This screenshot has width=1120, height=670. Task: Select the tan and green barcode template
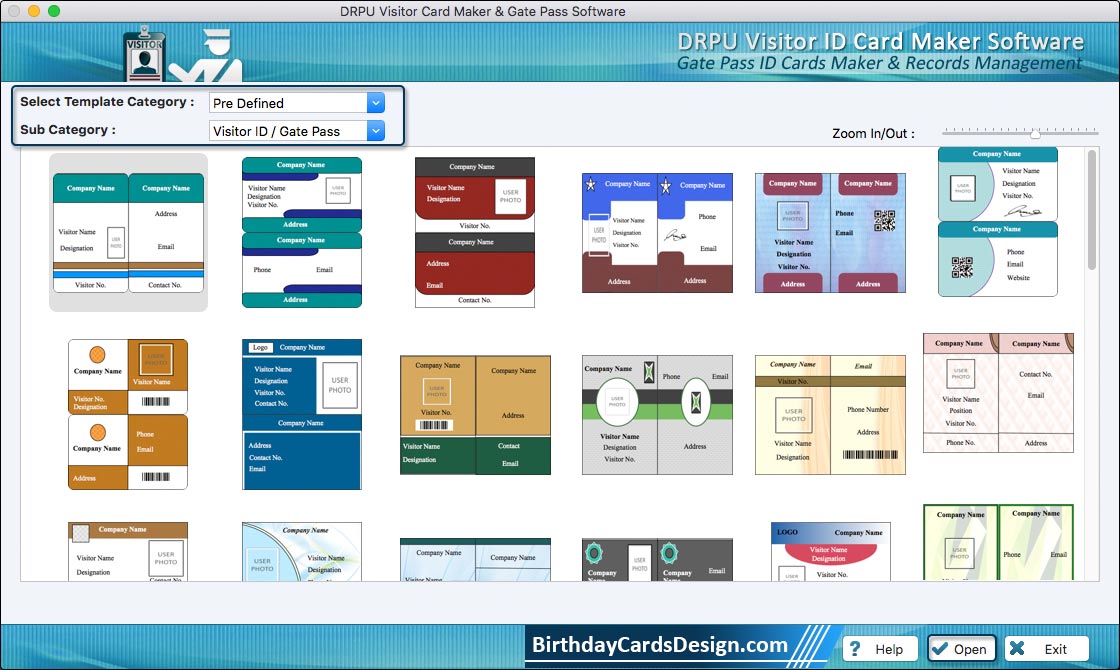[x=475, y=414]
